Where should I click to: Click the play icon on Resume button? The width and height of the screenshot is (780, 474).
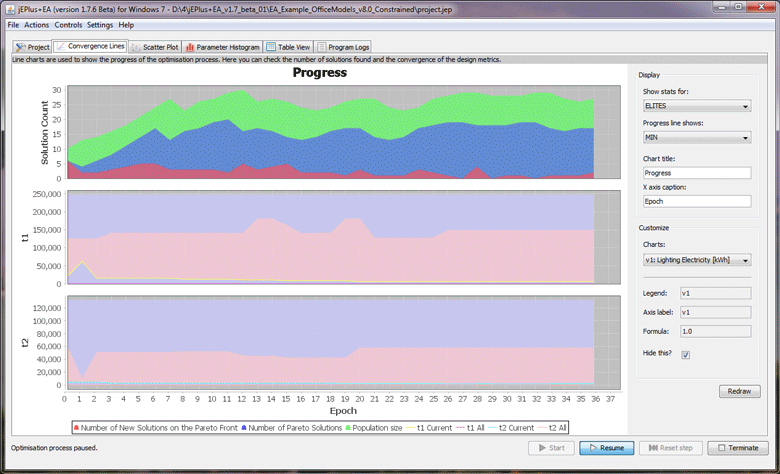point(593,448)
